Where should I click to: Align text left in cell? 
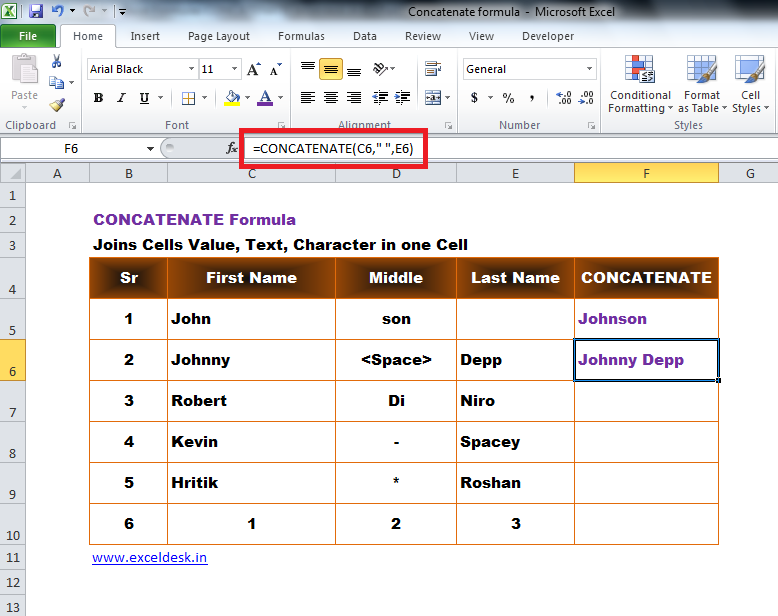pos(308,98)
